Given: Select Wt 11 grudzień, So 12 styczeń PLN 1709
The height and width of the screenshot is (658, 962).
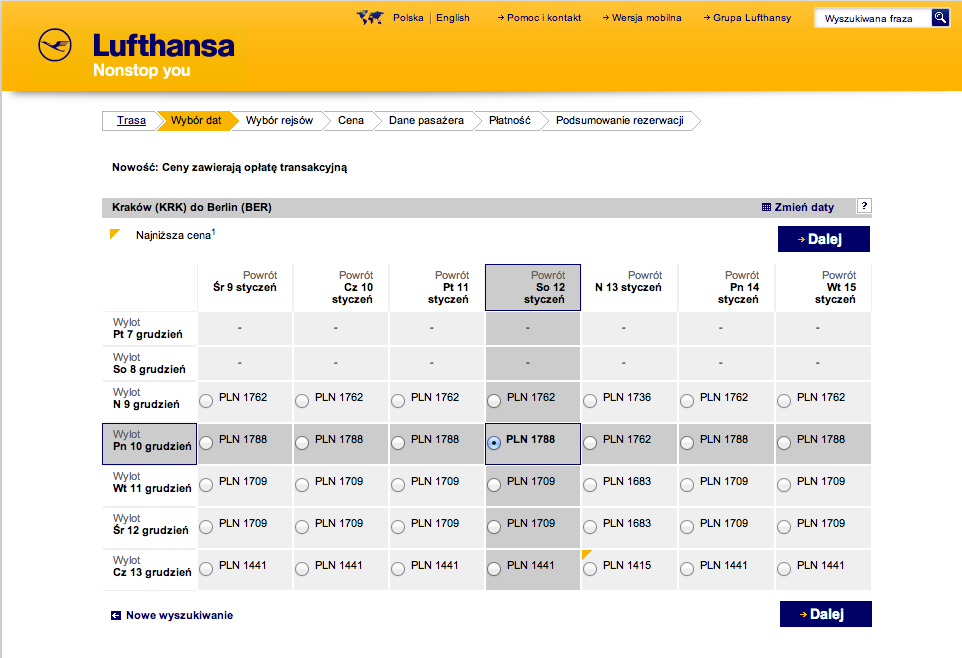Looking at the screenshot, I should coord(494,485).
